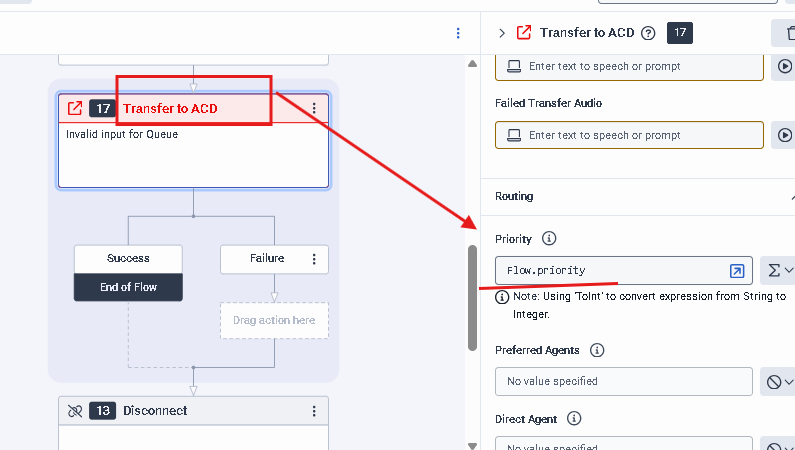Select the End of Flow block
Viewport: 795px width, 450px height.
(128, 287)
